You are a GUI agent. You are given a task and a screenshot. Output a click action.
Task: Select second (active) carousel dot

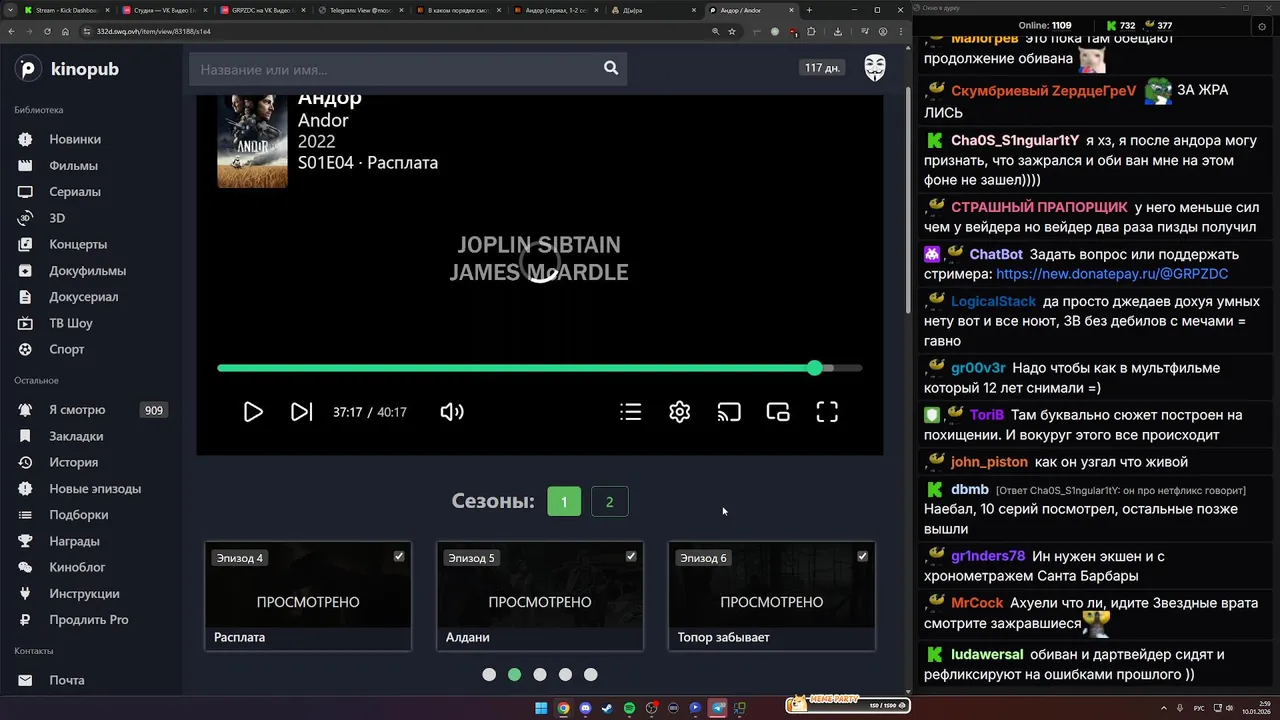click(x=514, y=675)
